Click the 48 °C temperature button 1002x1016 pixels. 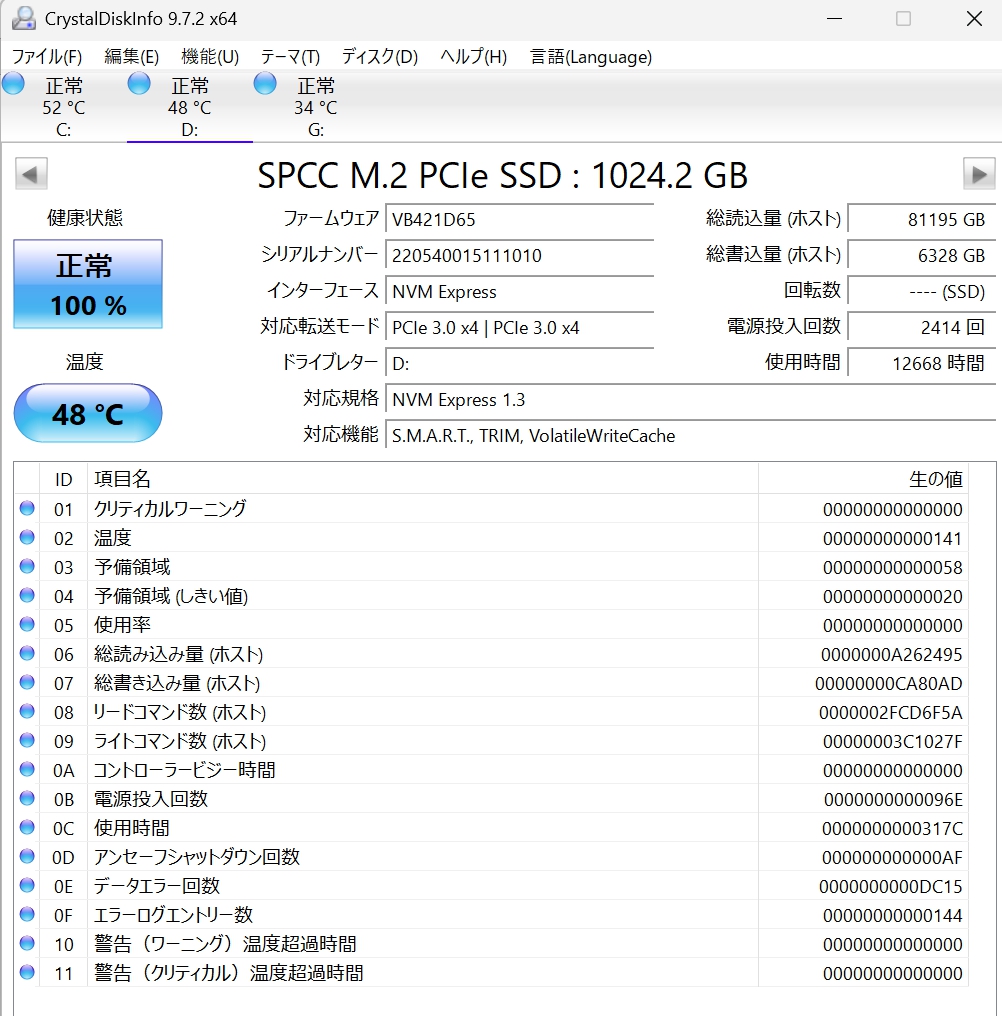tap(88, 413)
